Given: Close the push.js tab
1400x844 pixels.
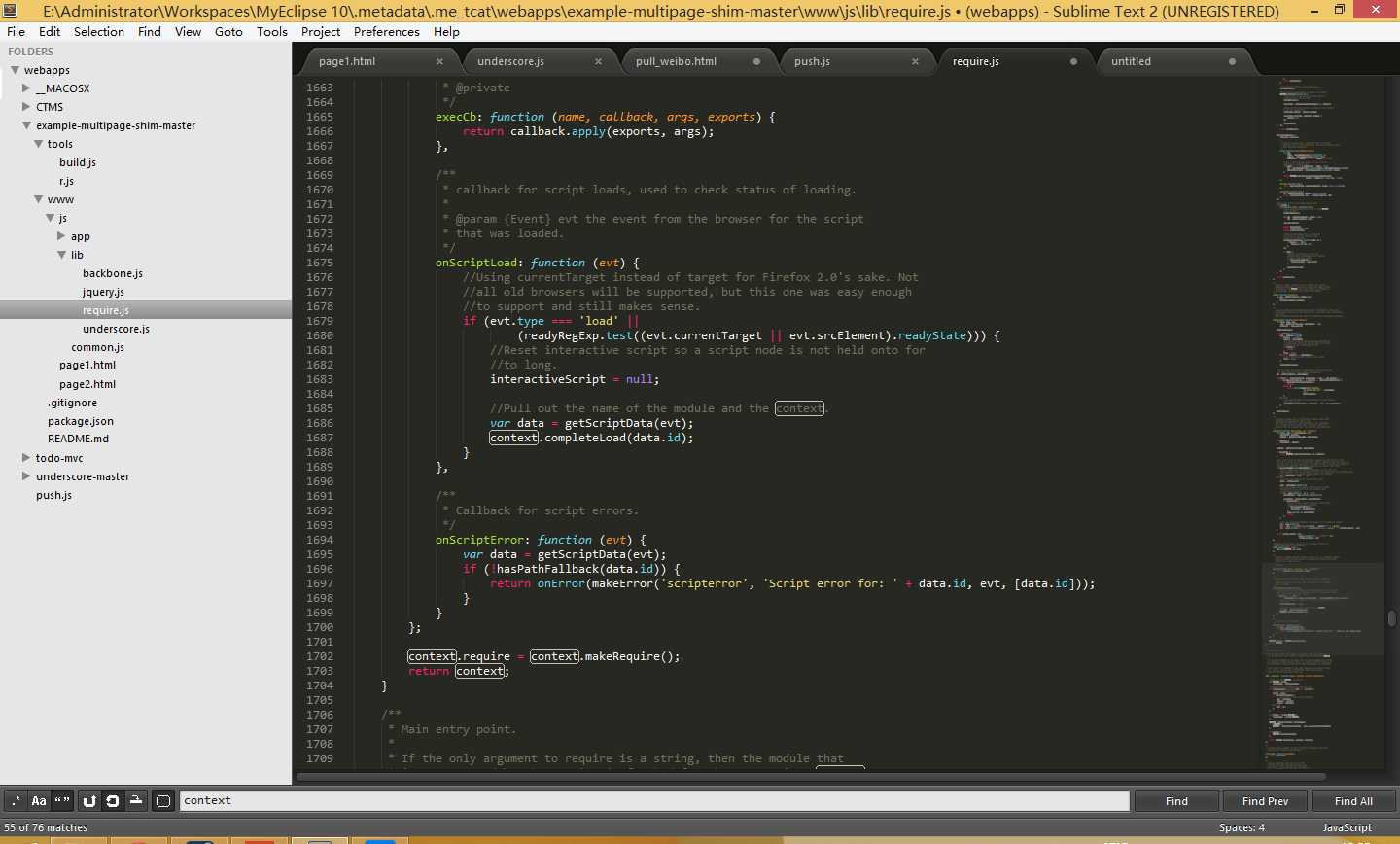Looking at the screenshot, I should click(x=915, y=61).
